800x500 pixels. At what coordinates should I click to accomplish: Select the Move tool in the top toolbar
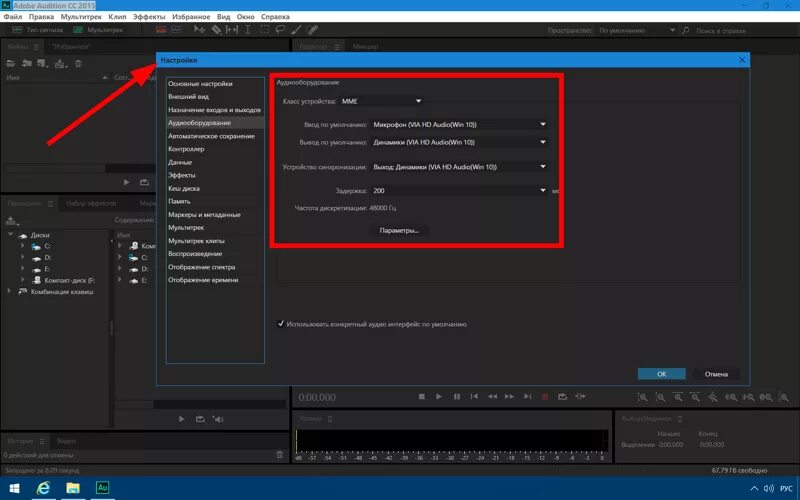pyautogui.click(x=199, y=30)
